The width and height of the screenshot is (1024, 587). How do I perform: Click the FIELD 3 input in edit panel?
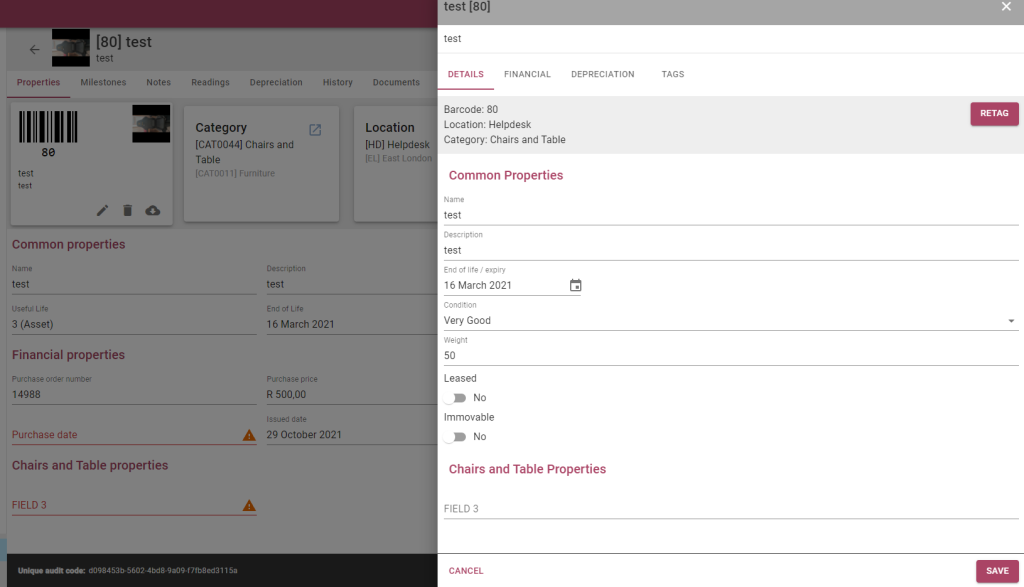click(731, 509)
